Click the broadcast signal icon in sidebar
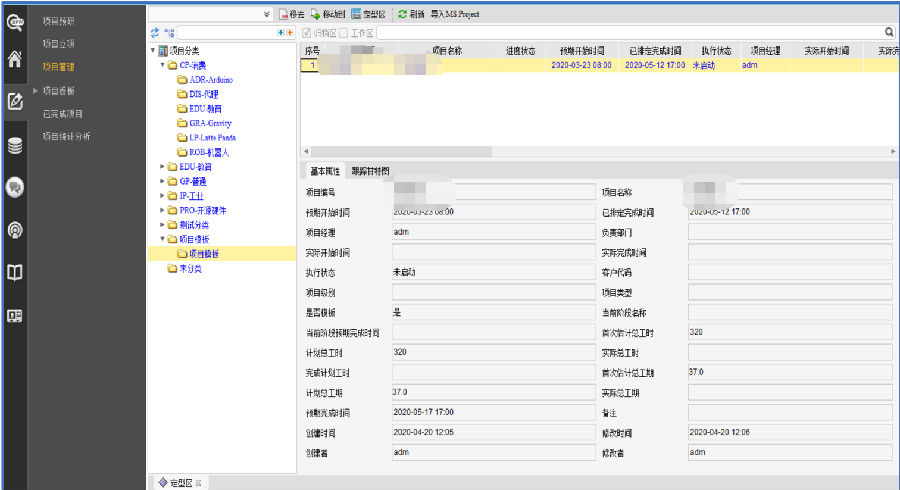900x490 pixels. [x=14, y=229]
